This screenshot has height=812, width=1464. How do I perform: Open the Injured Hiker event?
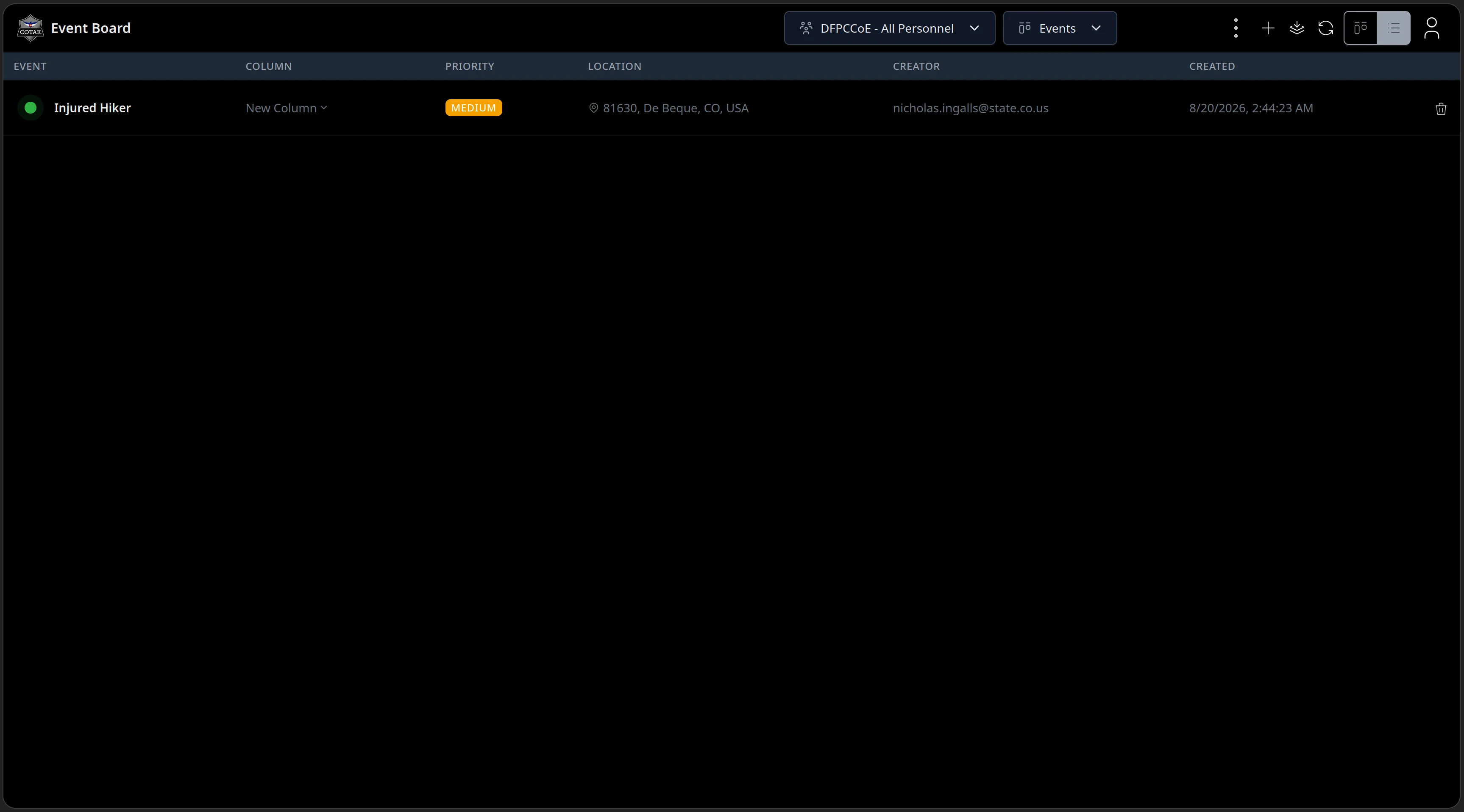92,108
